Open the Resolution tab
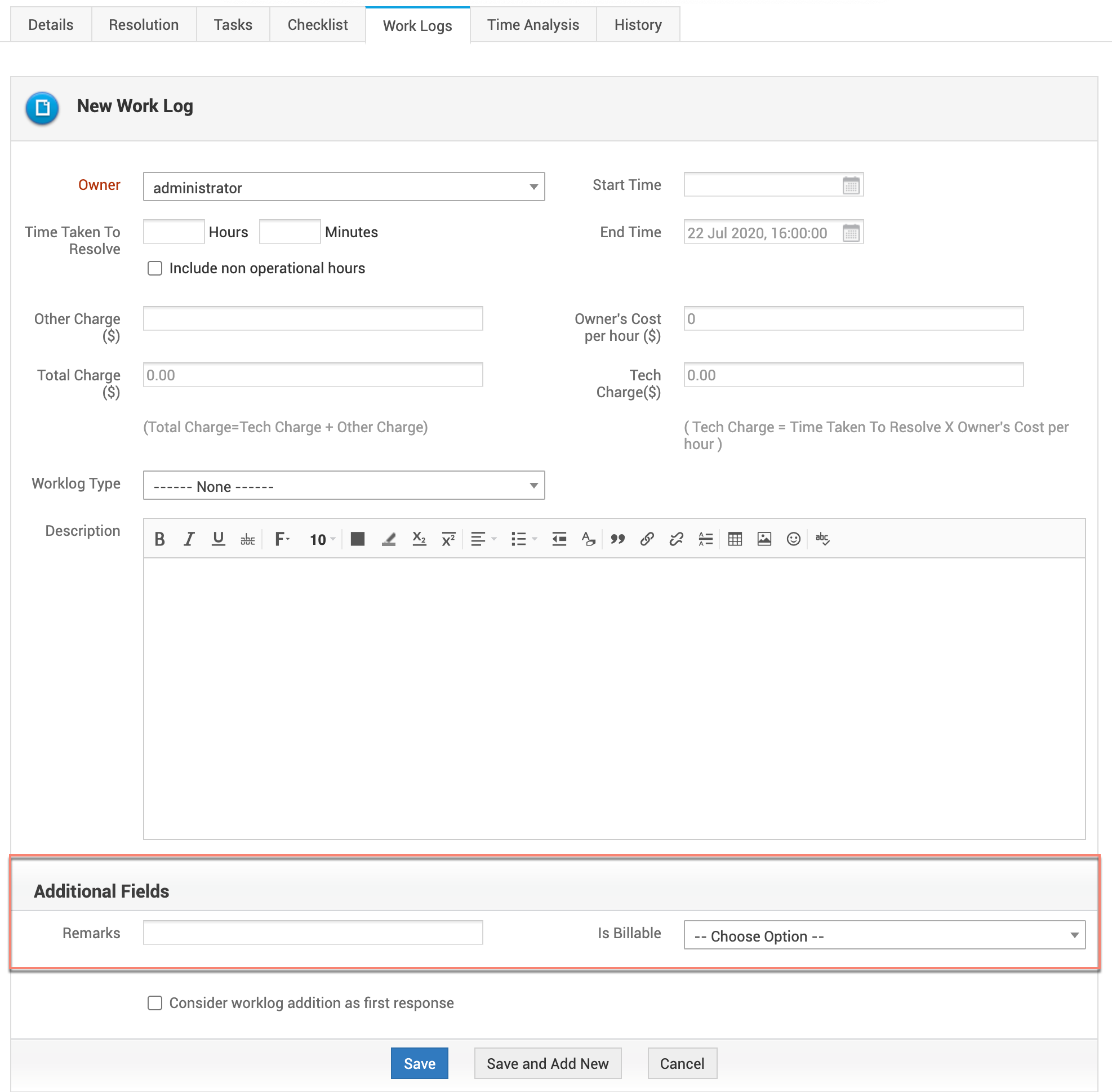This screenshot has width=1112, height=1092. (144, 25)
